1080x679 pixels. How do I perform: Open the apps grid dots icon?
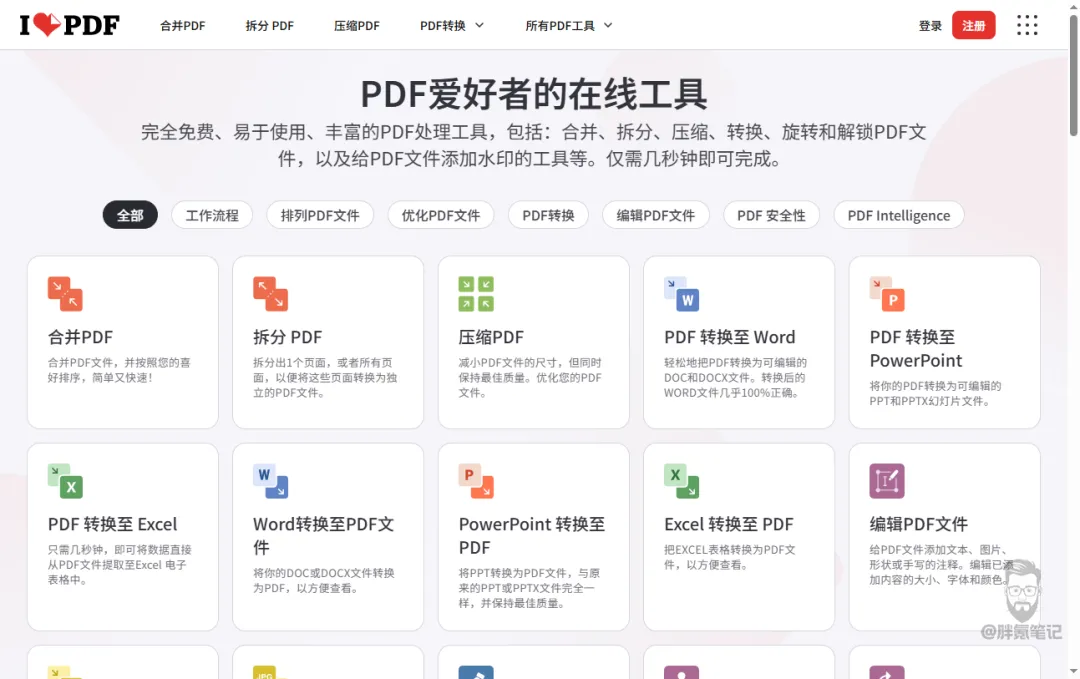pyautogui.click(x=1027, y=25)
